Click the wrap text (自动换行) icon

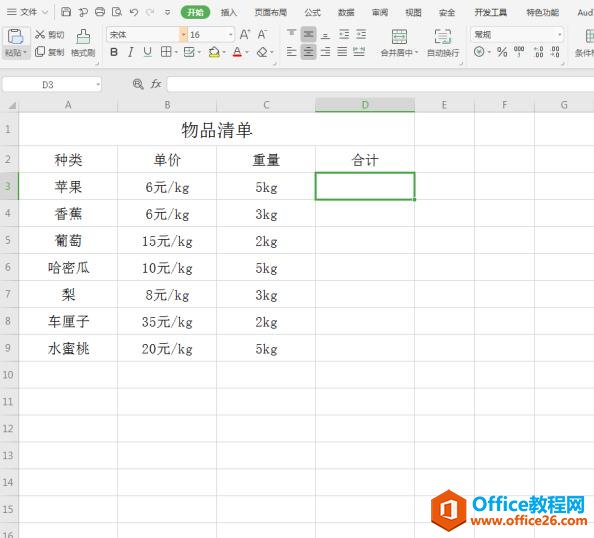[x=442, y=37]
